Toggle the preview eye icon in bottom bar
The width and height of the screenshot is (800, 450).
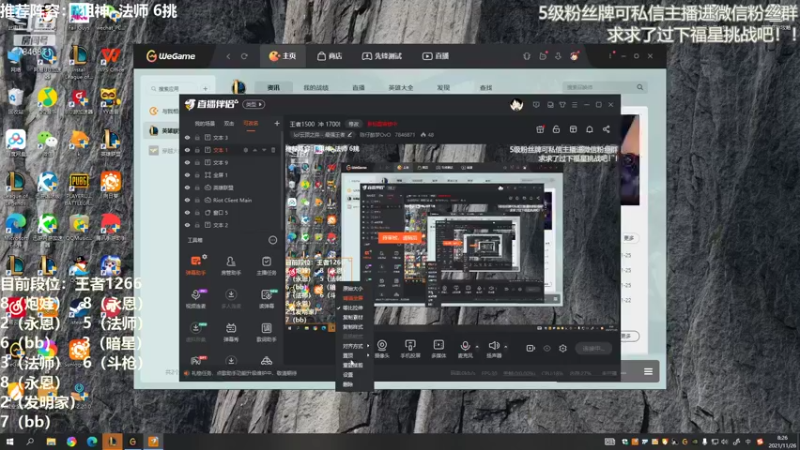pyautogui.click(x=547, y=348)
